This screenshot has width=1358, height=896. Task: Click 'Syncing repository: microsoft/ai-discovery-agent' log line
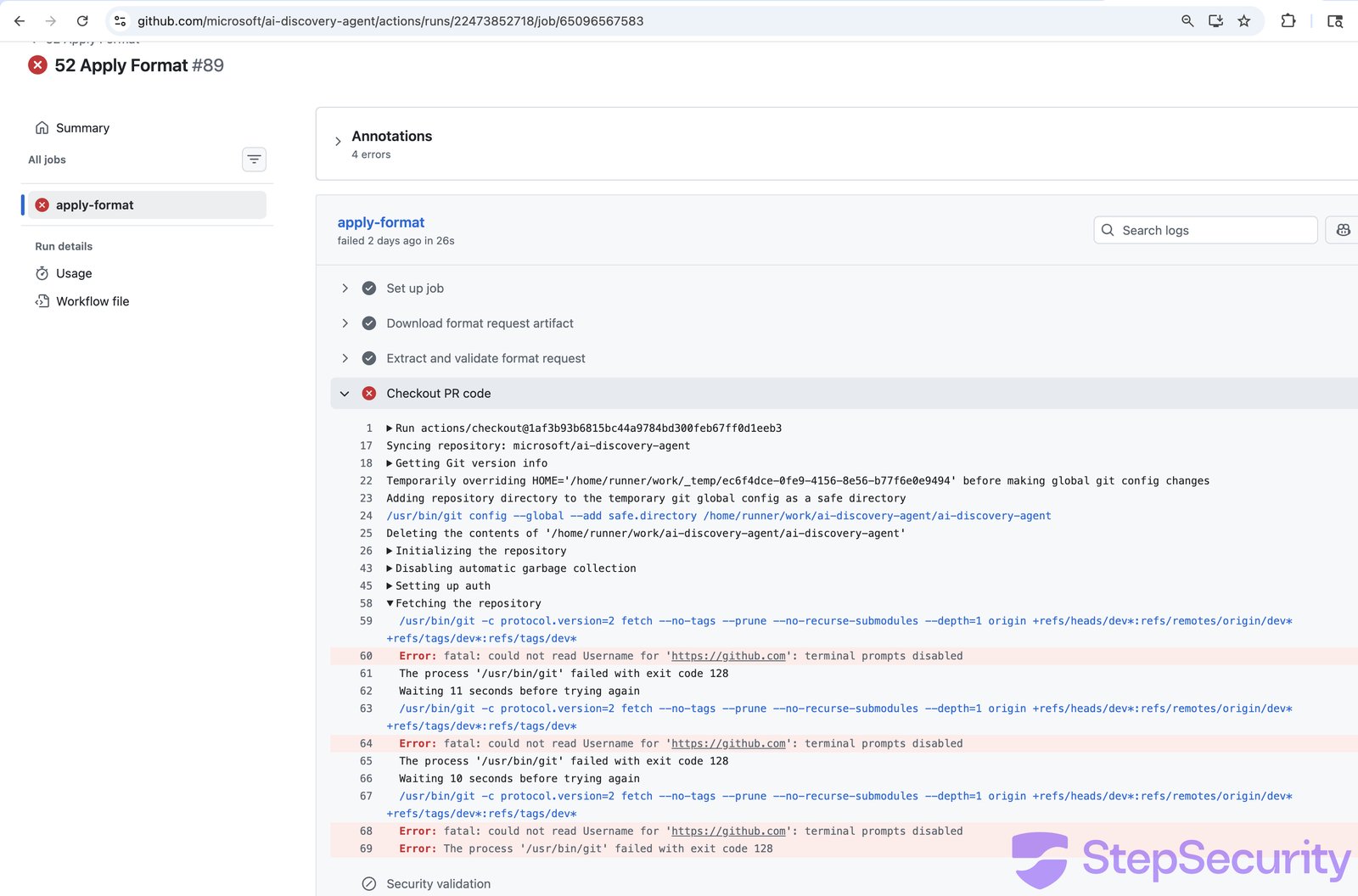pos(538,445)
